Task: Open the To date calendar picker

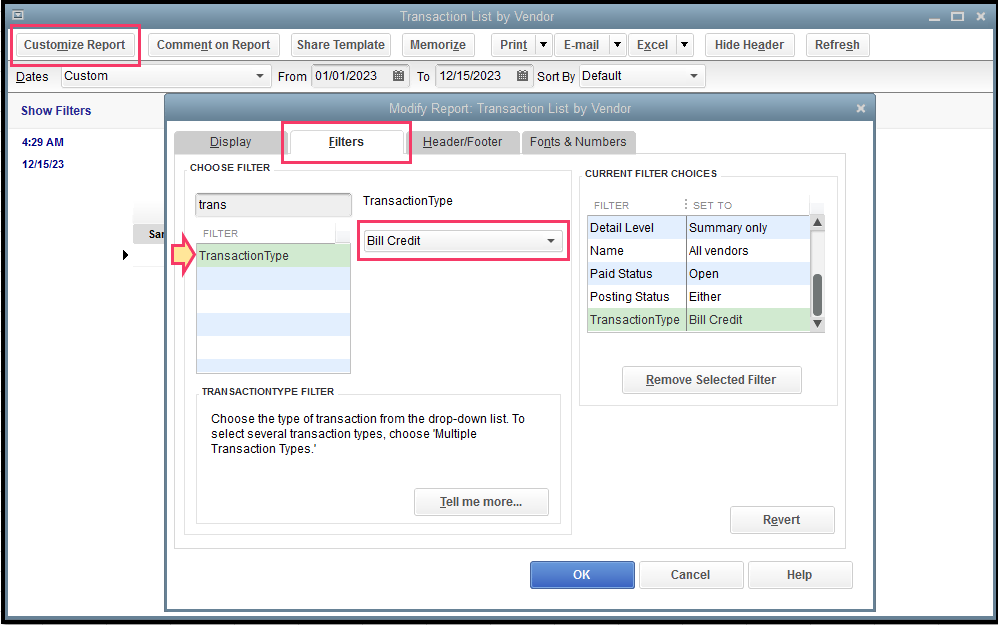Action: (523, 76)
